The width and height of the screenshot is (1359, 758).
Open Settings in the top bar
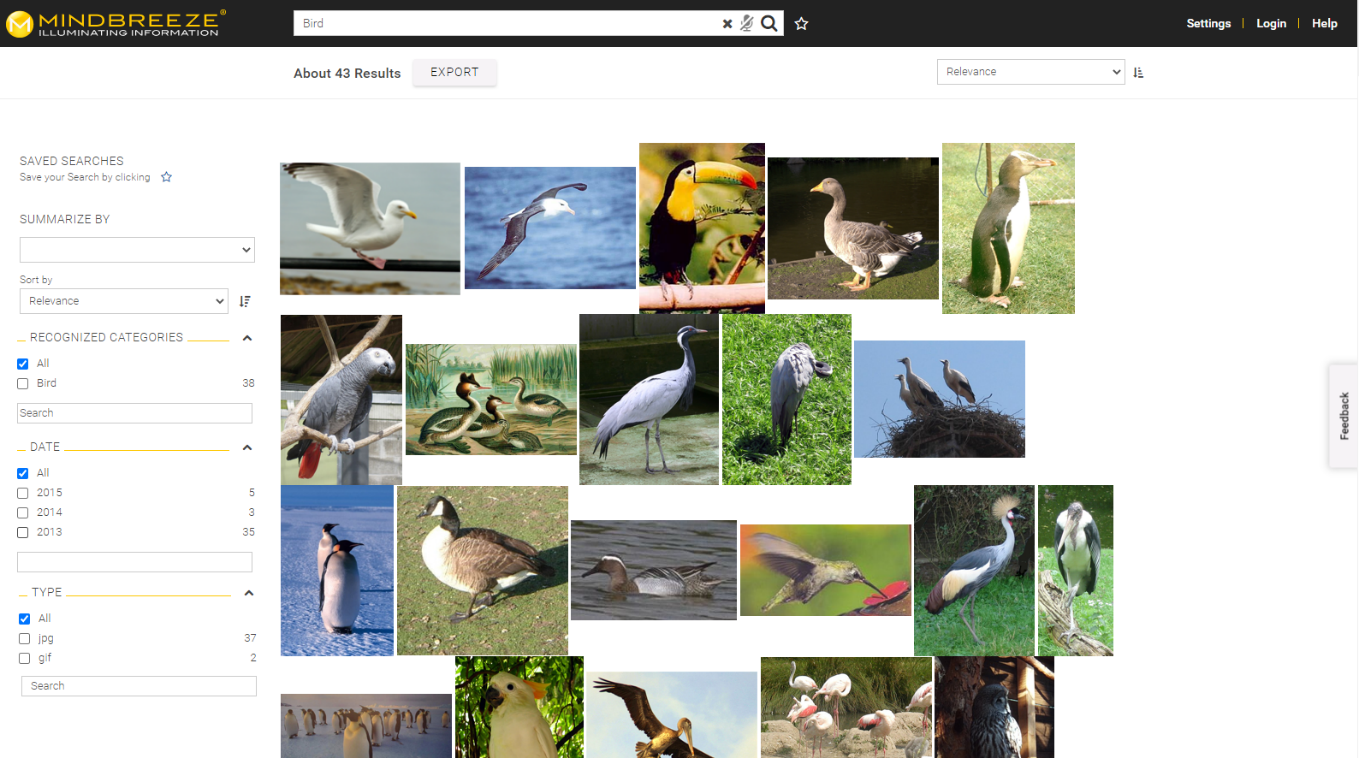[x=1208, y=24]
